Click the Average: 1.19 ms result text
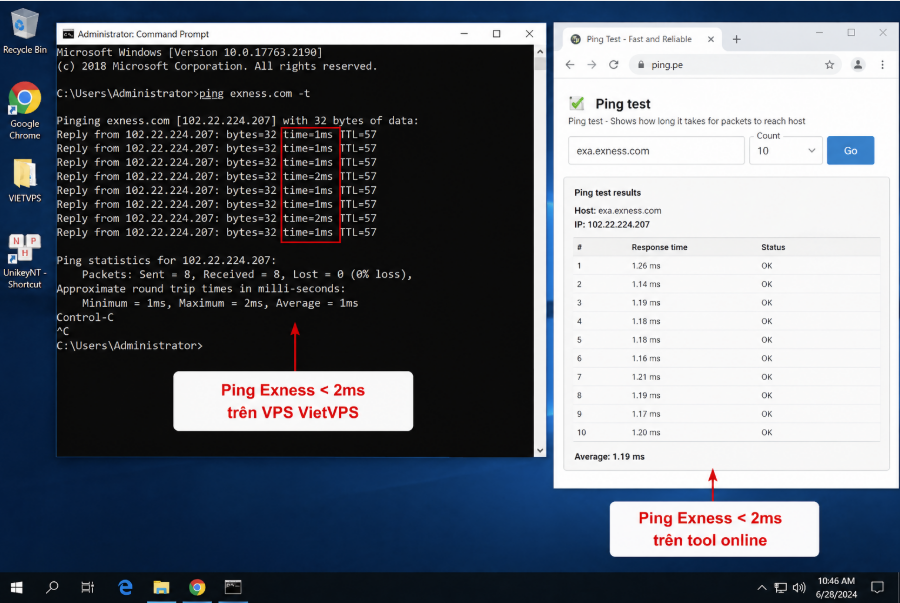This screenshot has width=900, height=603. point(609,457)
